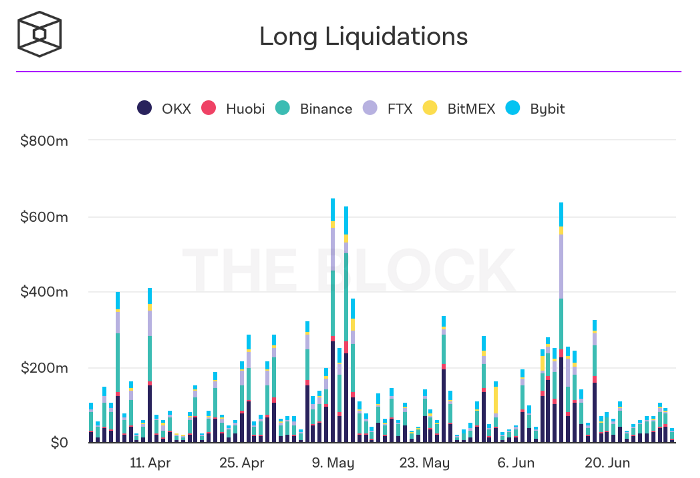
Task: Click the teal Binance legend dot
Action: [283, 108]
